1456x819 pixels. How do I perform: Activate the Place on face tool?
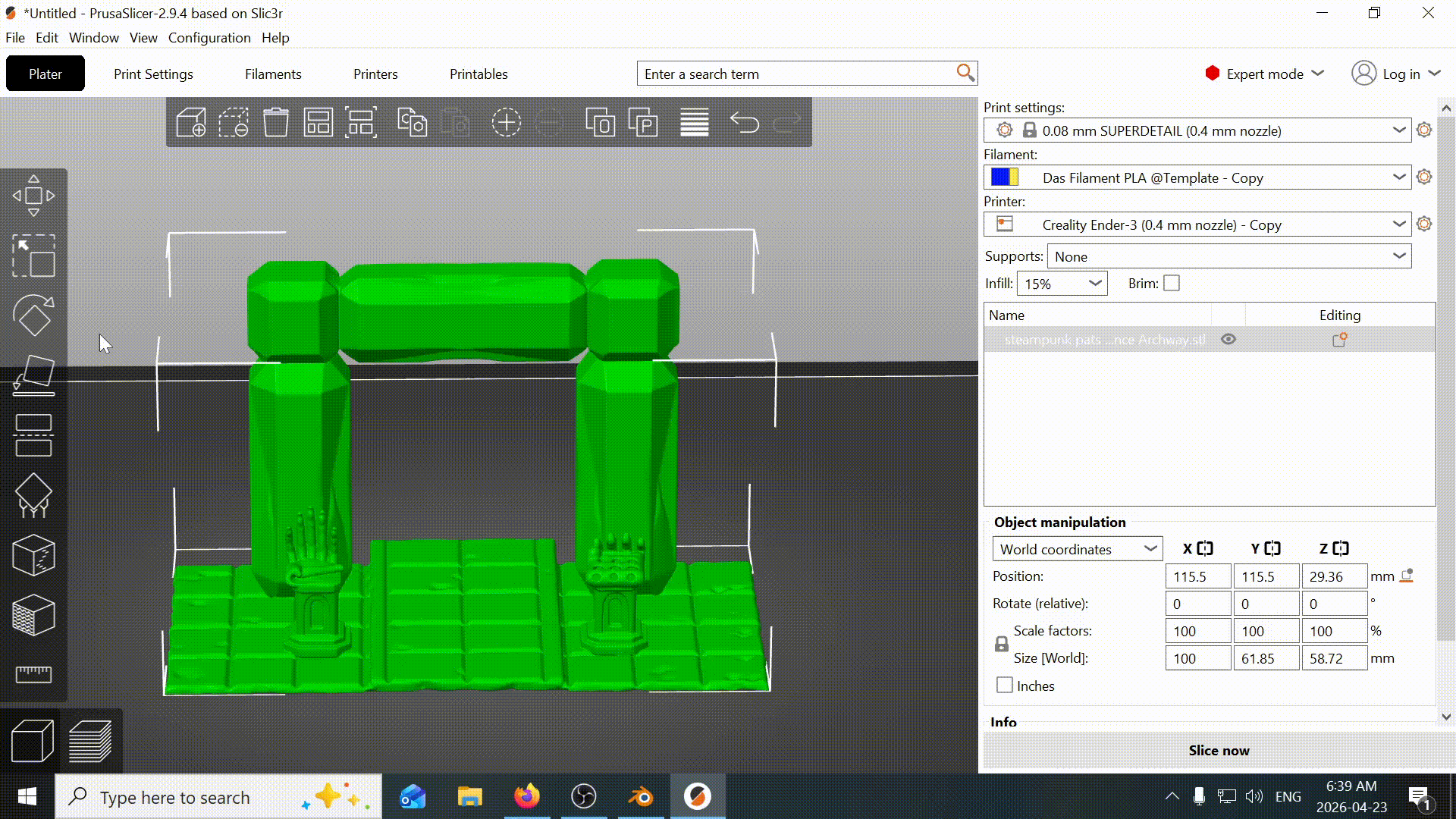(33, 375)
